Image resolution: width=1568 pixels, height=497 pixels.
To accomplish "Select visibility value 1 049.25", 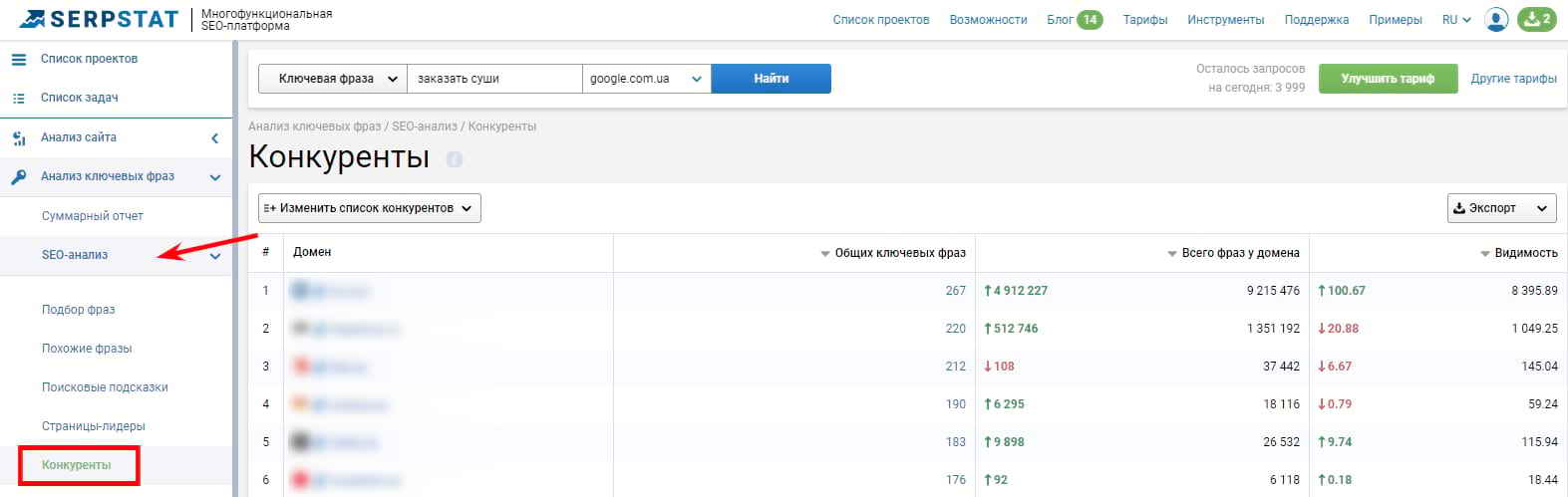I will tap(1534, 329).
